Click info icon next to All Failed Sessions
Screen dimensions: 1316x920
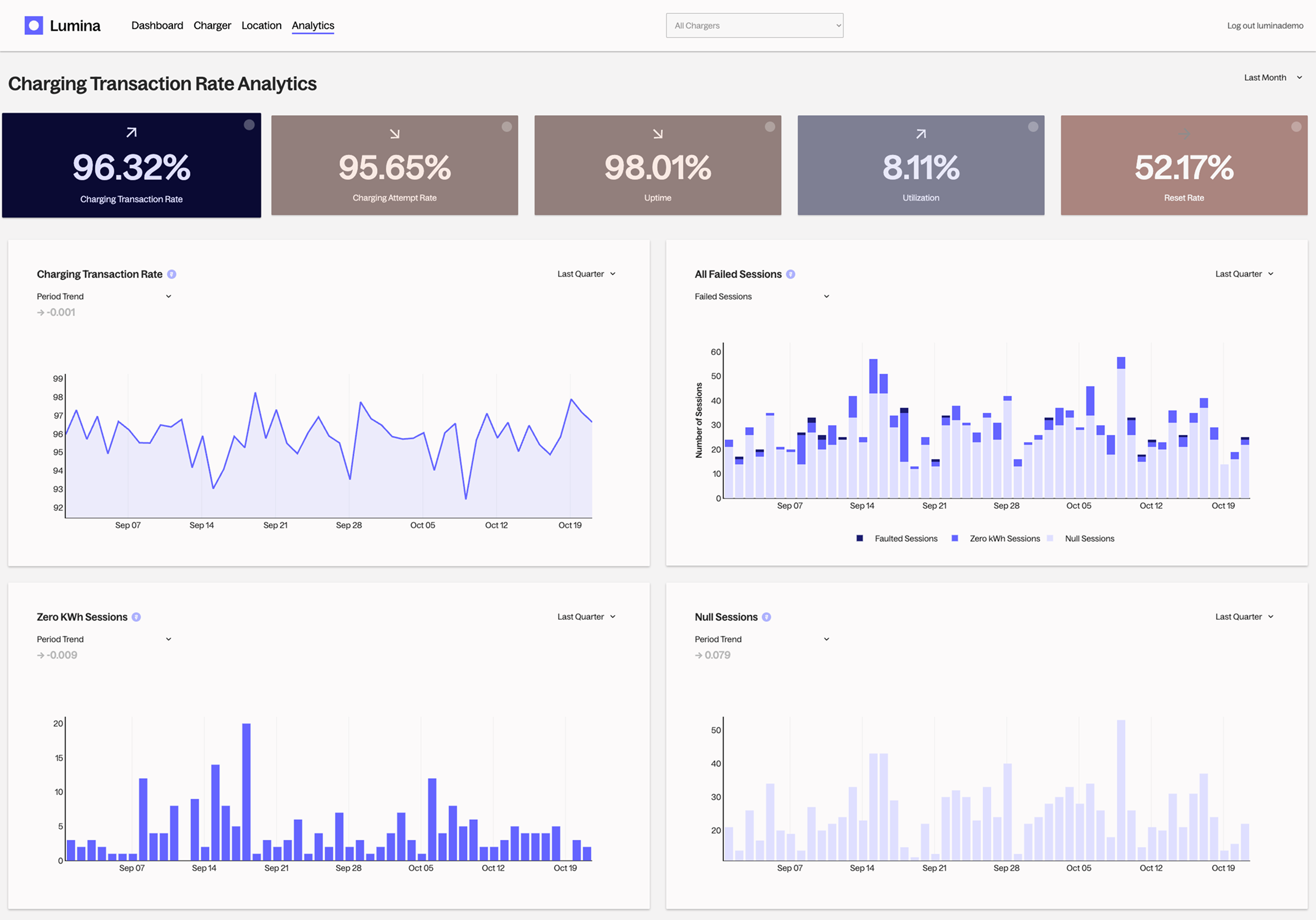[791, 274]
